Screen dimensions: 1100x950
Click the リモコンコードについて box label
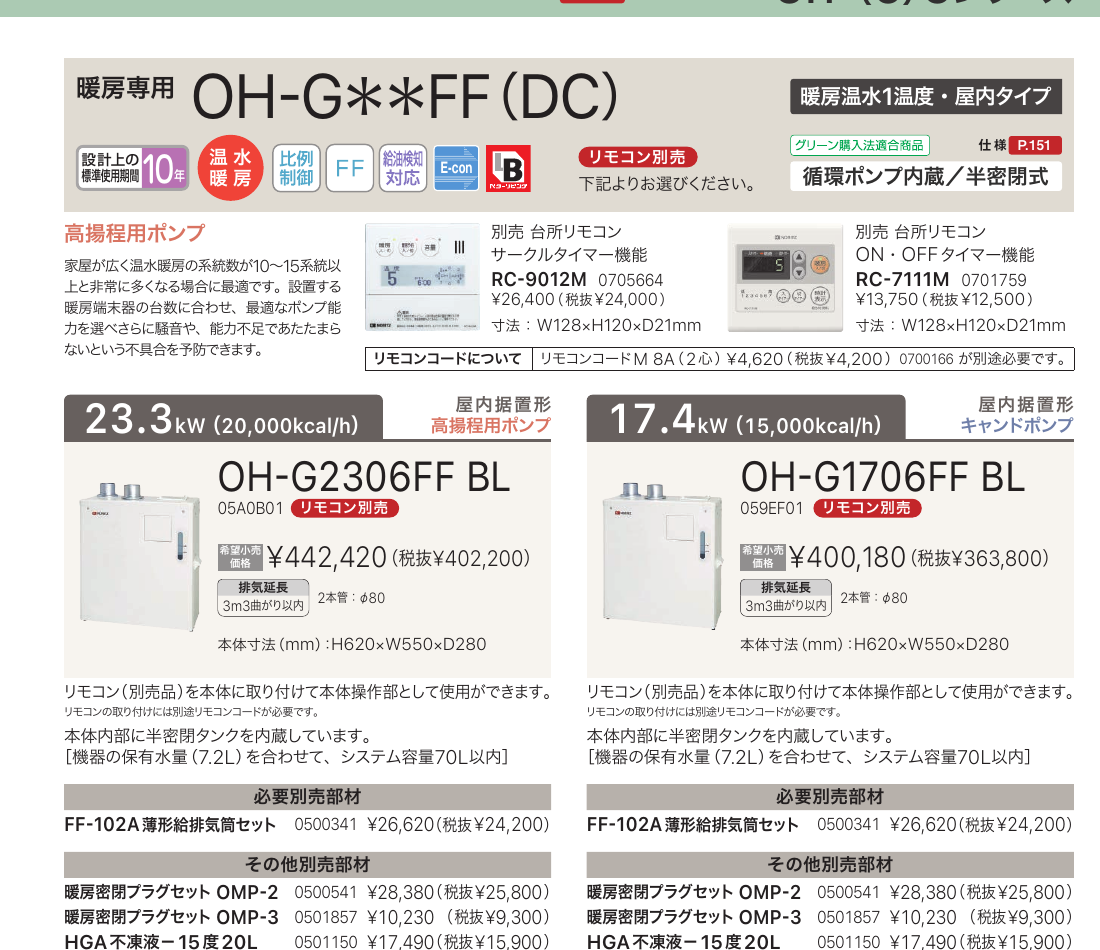[448, 359]
